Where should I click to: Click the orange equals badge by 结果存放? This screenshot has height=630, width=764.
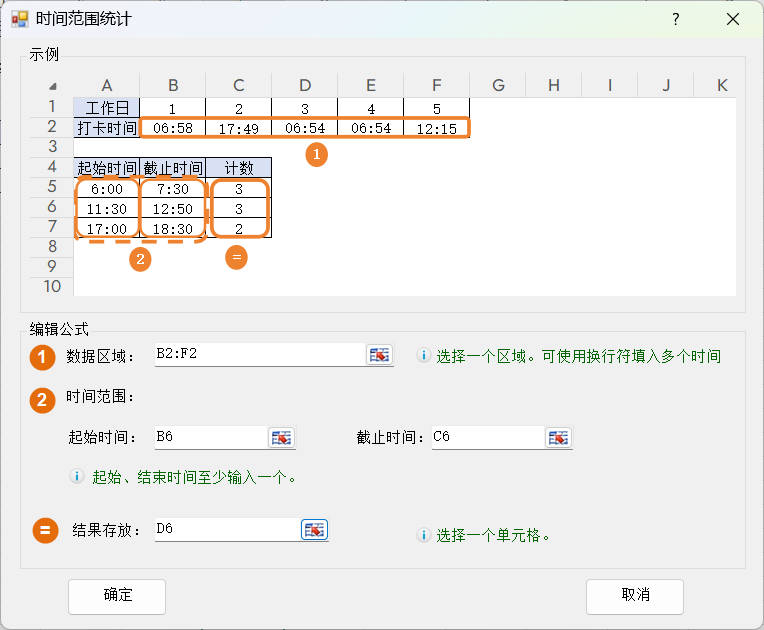point(45,530)
